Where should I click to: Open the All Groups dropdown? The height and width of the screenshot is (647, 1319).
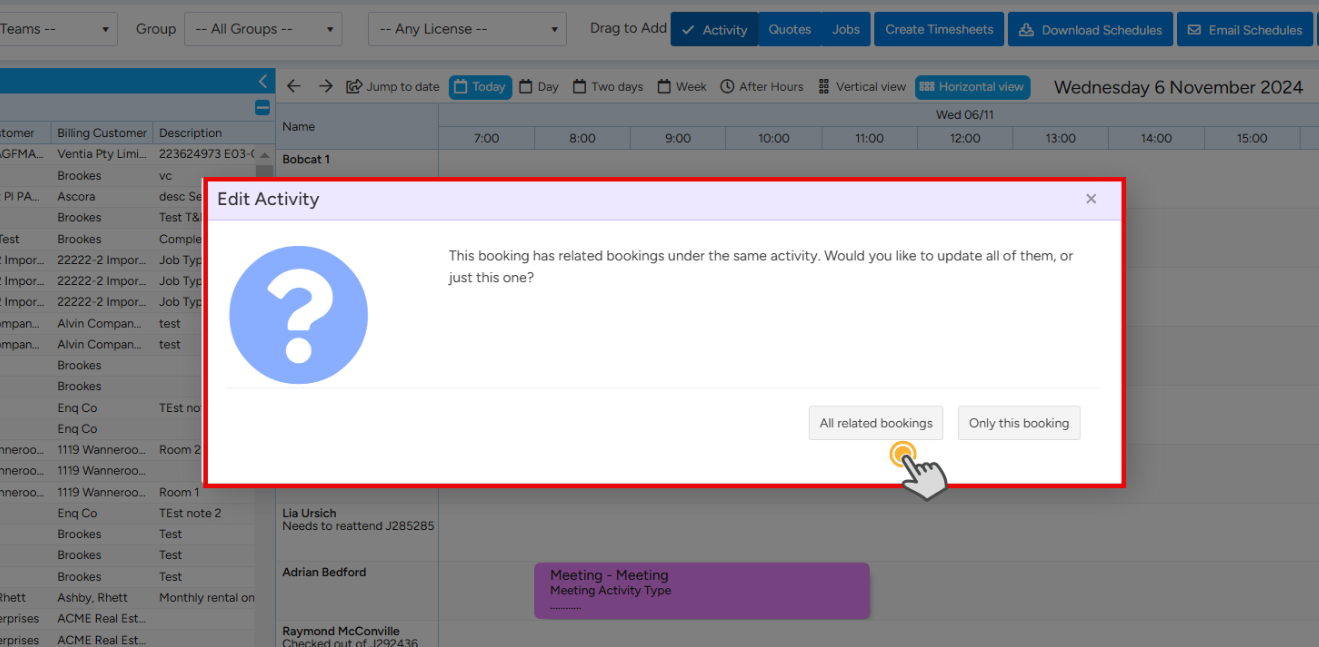264,29
